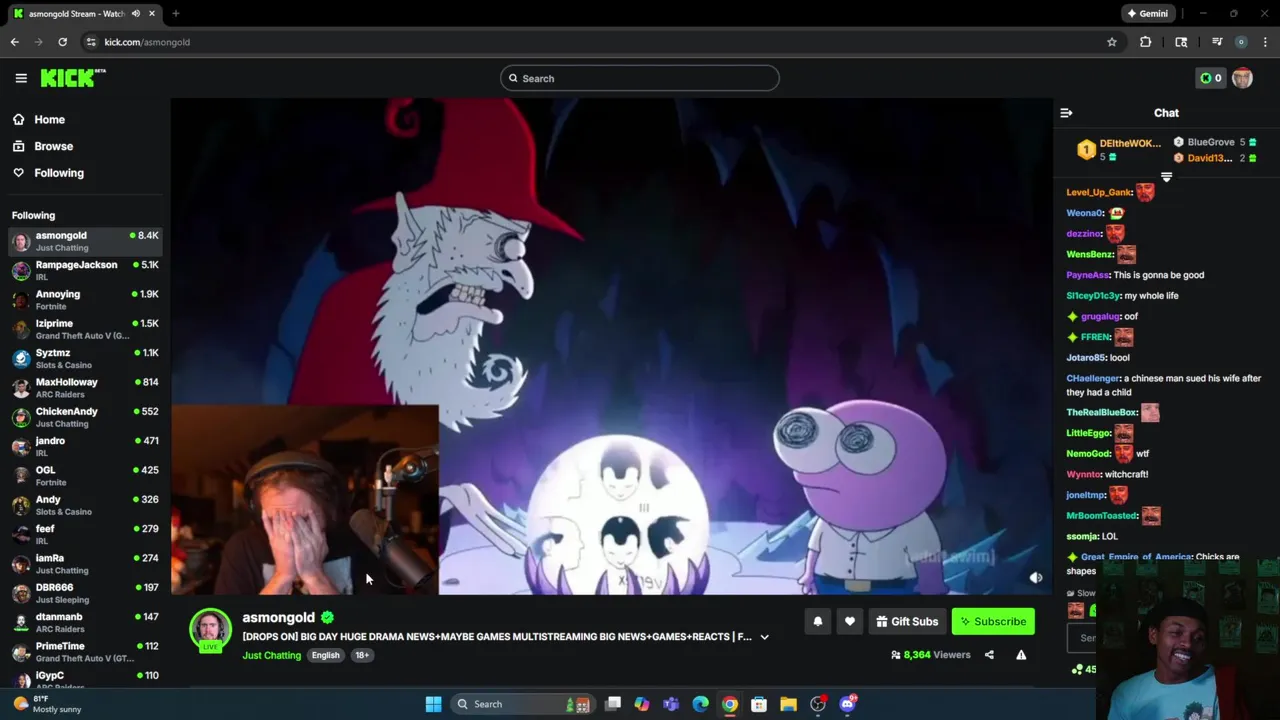
Task: Open the user profile avatar menu
Action: pyautogui.click(x=1242, y=78)
